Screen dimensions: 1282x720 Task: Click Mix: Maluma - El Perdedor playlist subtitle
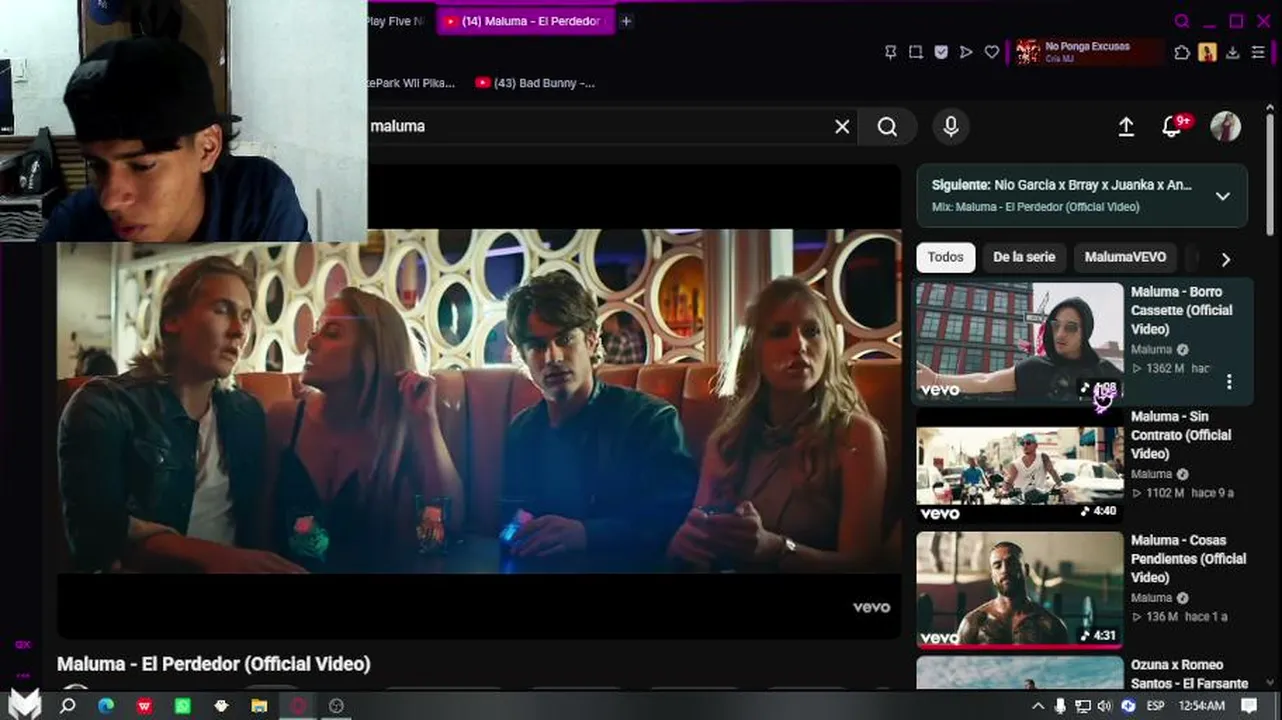[1035, 207]
